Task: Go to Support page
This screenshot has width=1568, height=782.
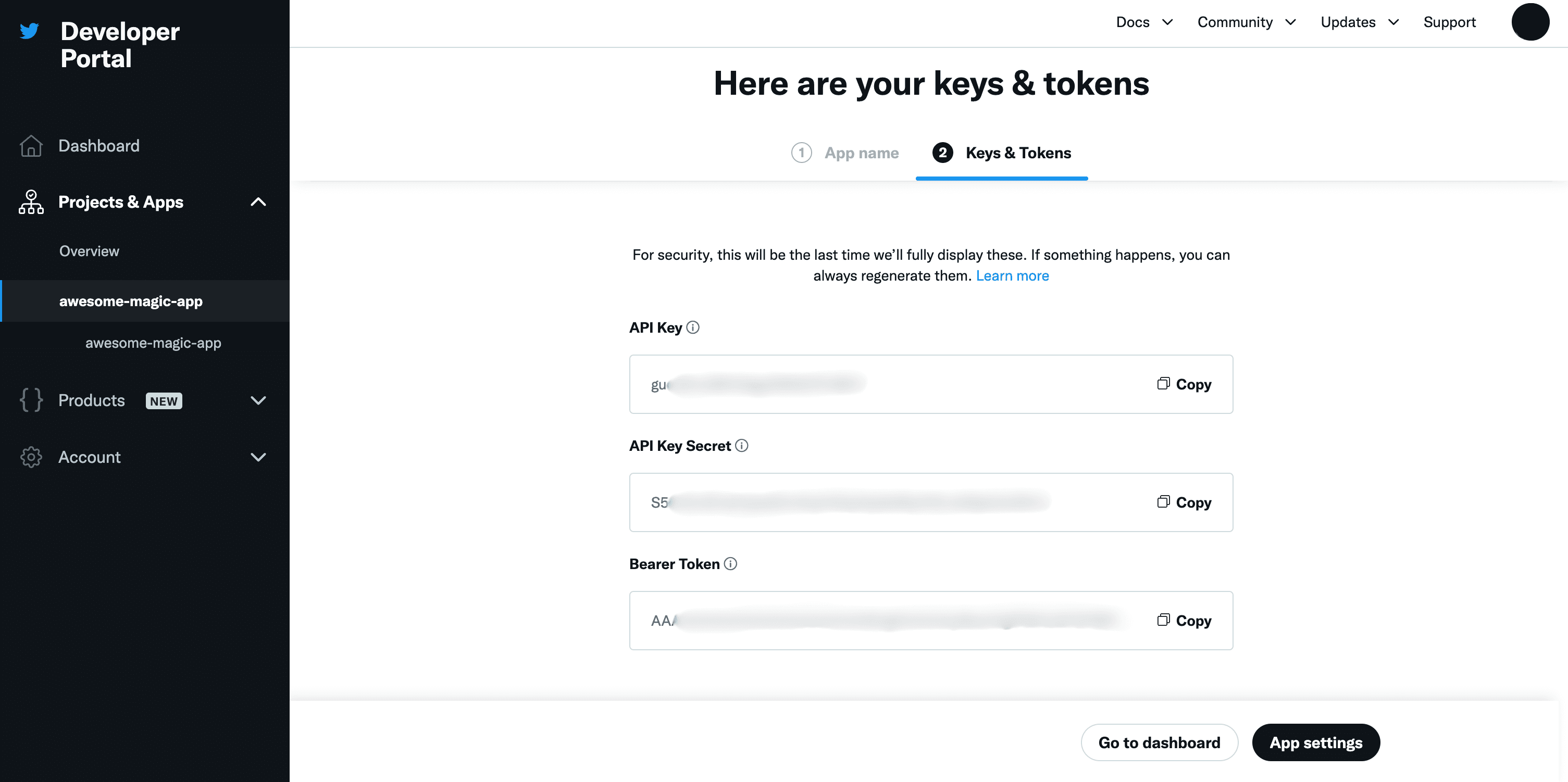Action: point(1449,22)
